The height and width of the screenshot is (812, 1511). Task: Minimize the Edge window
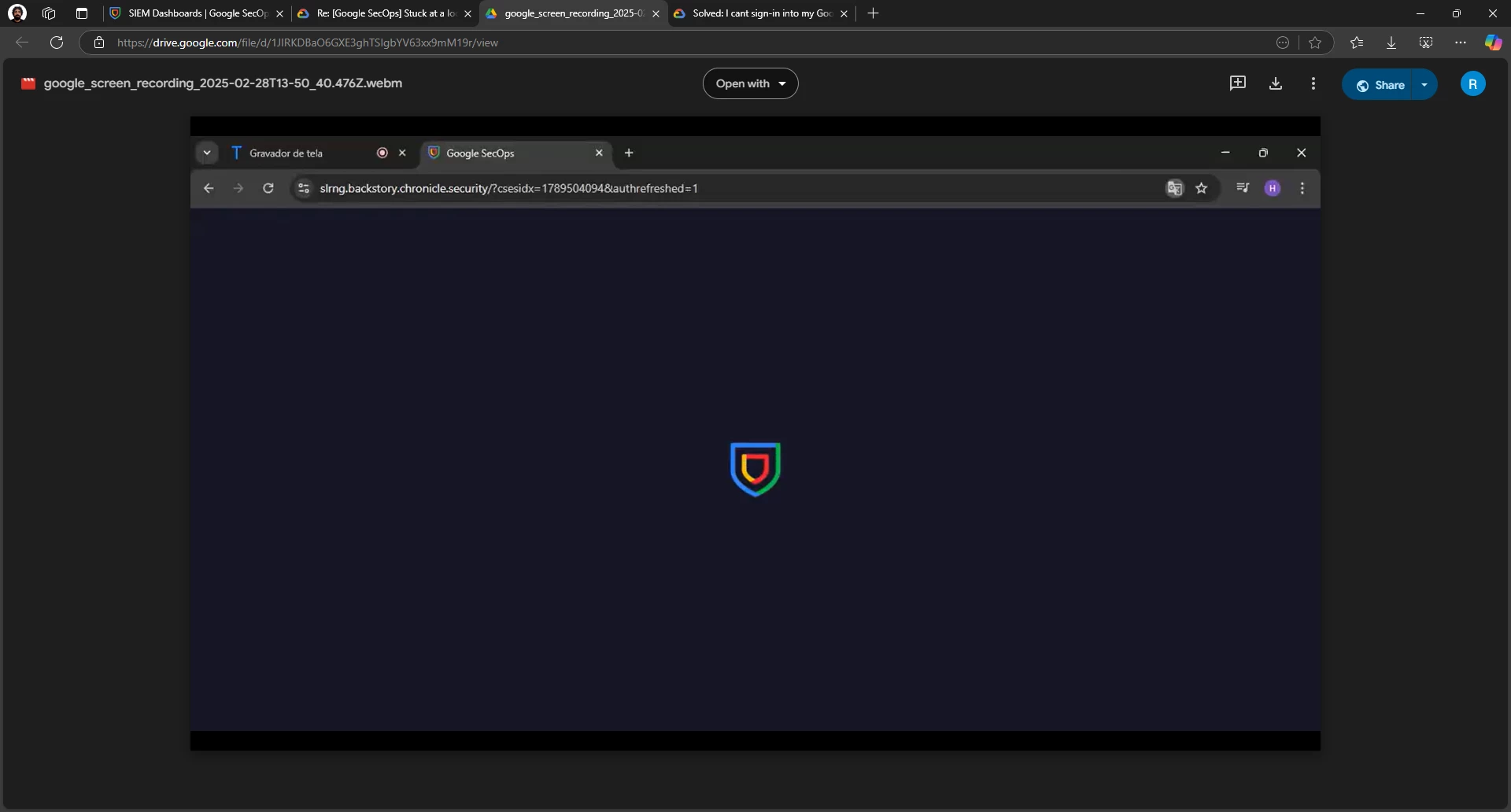[1420, 13]
